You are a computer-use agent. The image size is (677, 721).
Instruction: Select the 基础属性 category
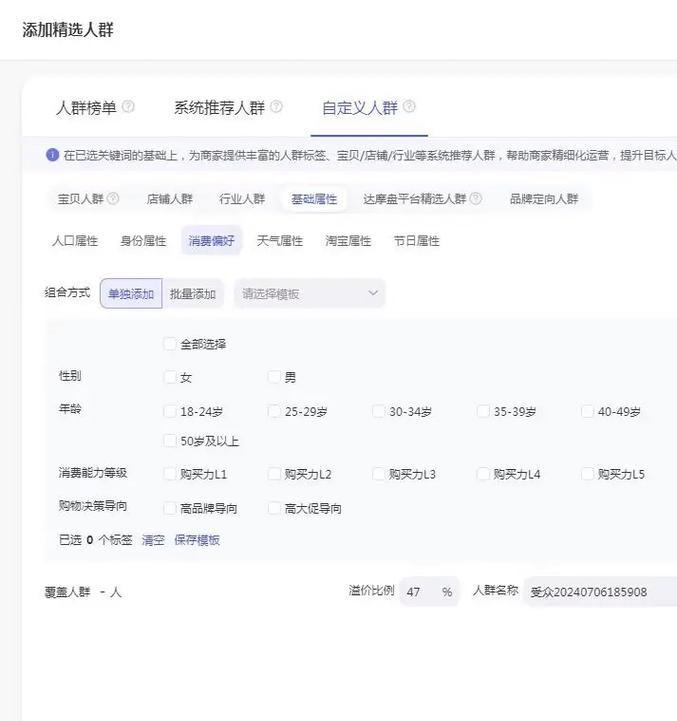pyautogui.click(x=314, y=199)
